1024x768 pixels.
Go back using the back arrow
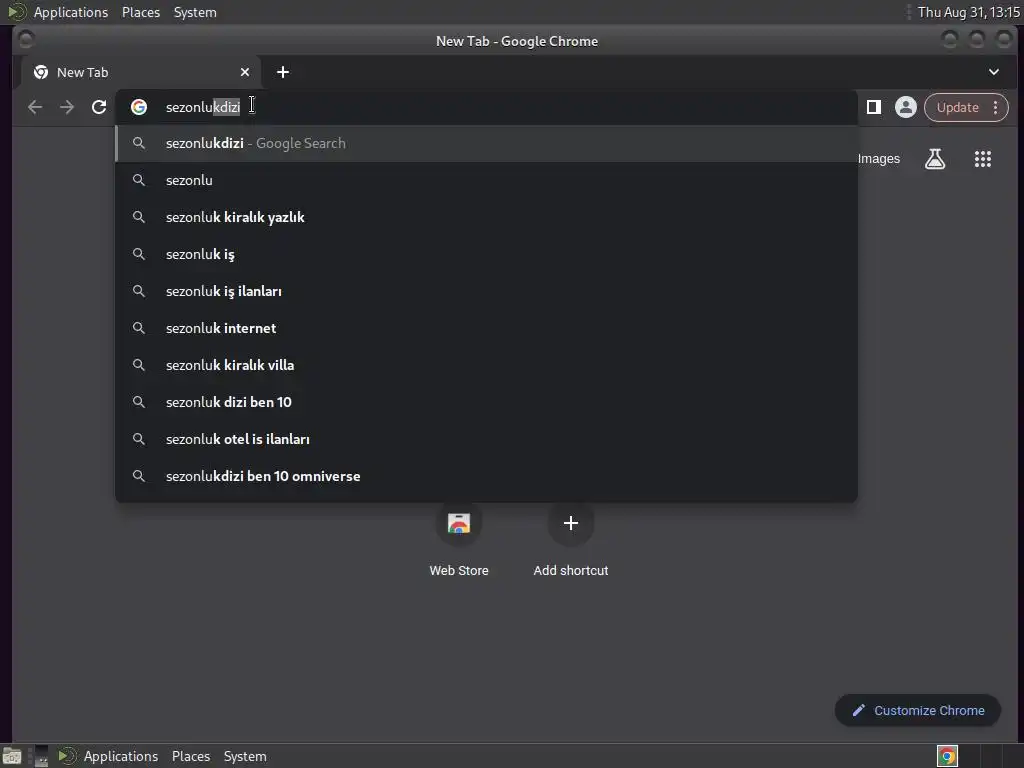click(35, 107)
